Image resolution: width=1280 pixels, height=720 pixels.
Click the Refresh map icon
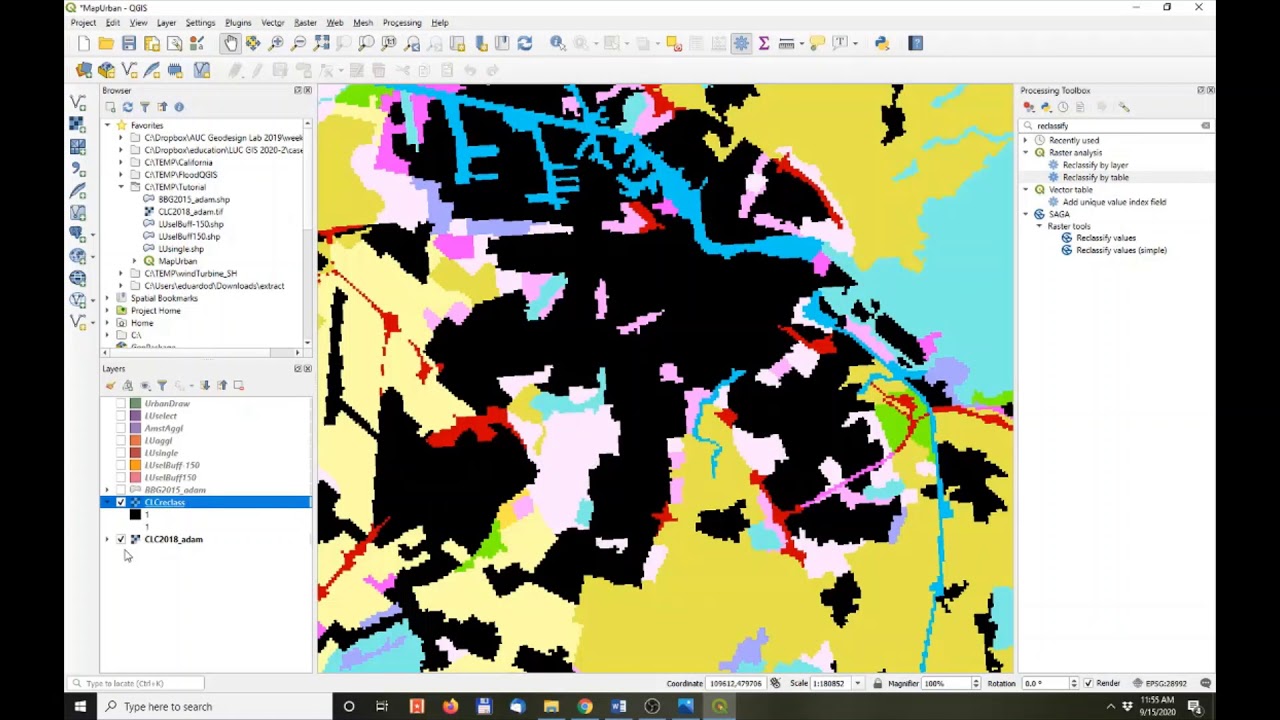pos(525,43)
